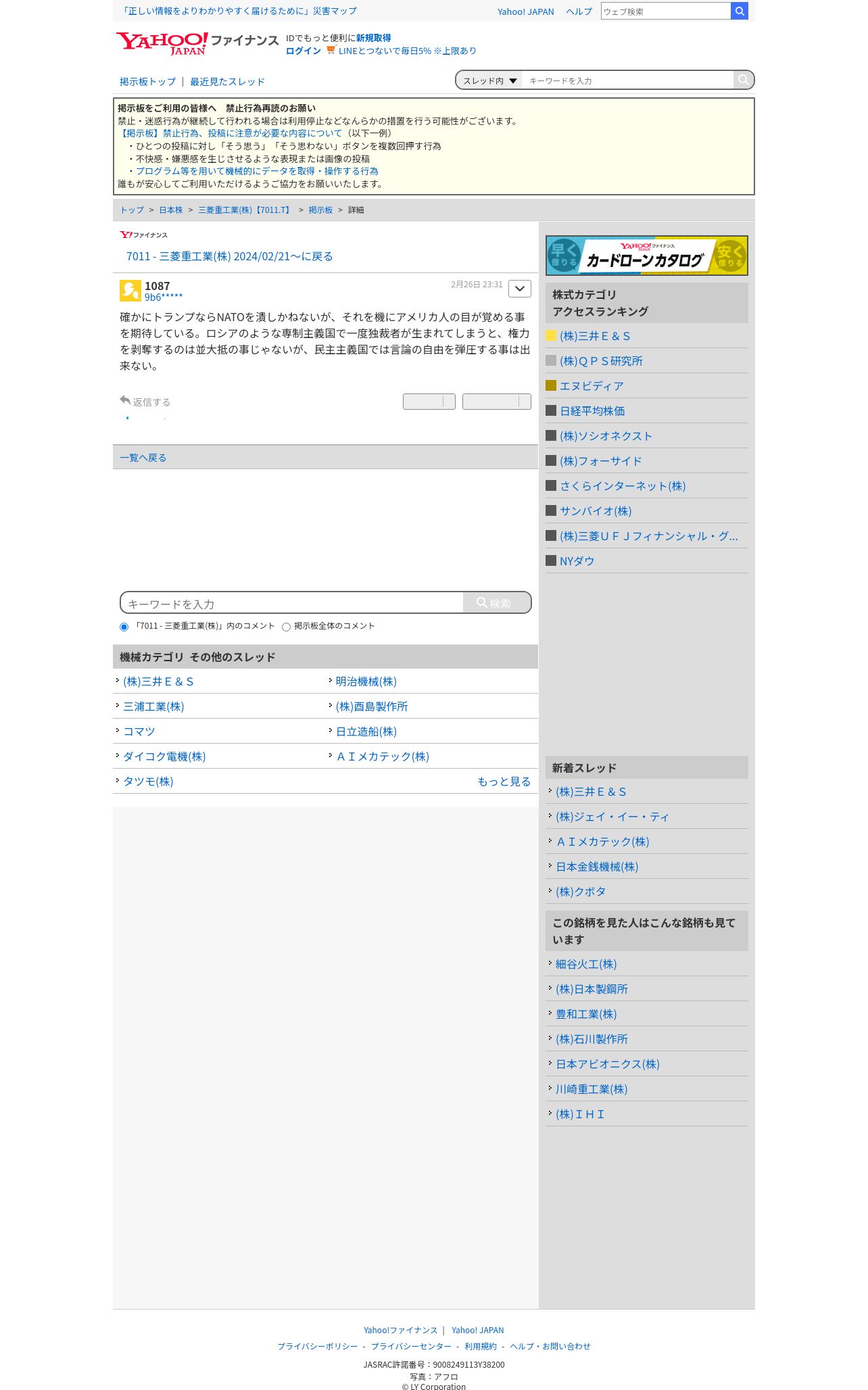This screenshot has width=868, height=1390.
Task: Open (株)クボタ in 新着スレッド
Action: tap(581, 892)
